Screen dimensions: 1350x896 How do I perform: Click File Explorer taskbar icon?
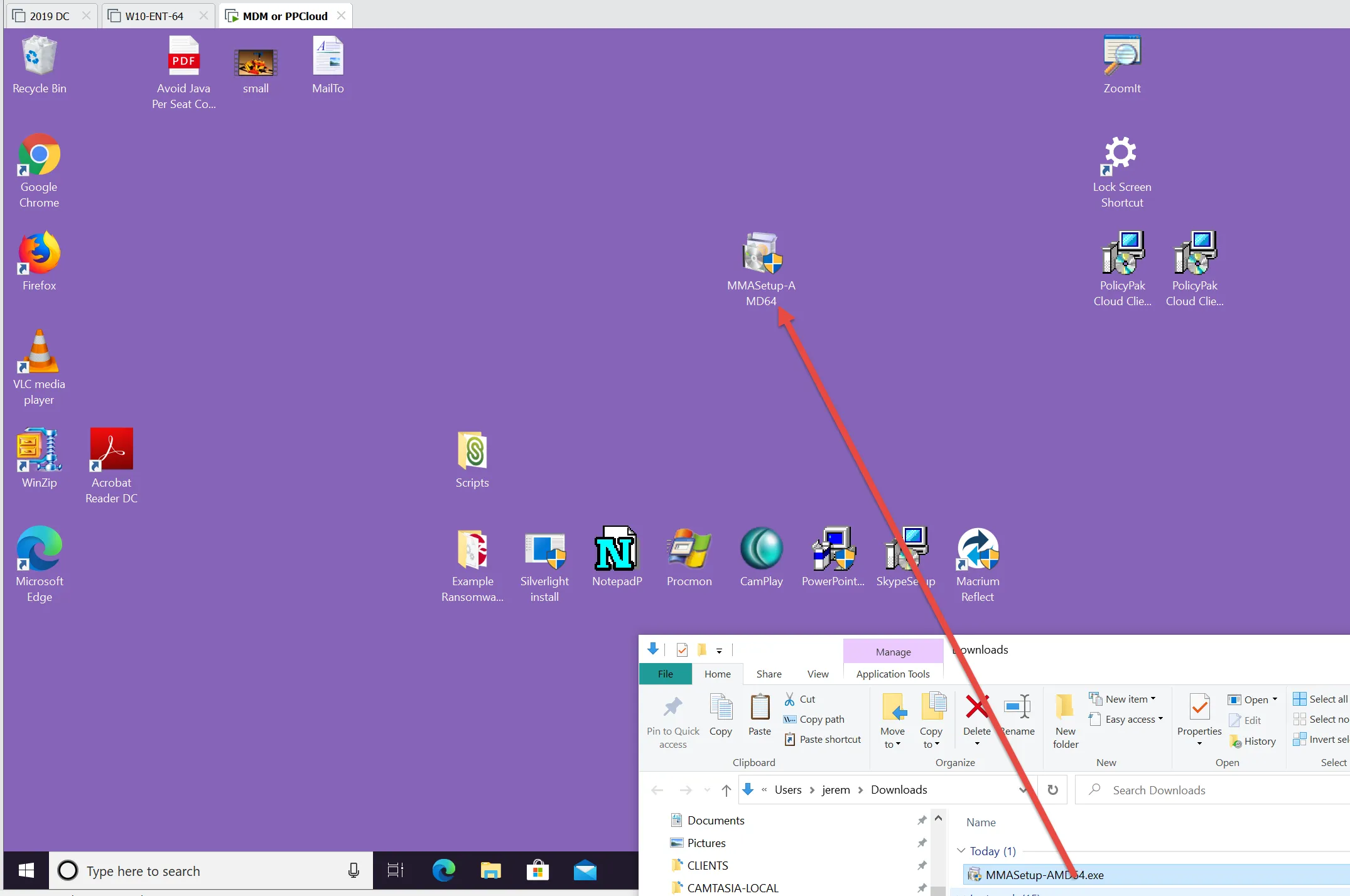click(x=490, y=870)
